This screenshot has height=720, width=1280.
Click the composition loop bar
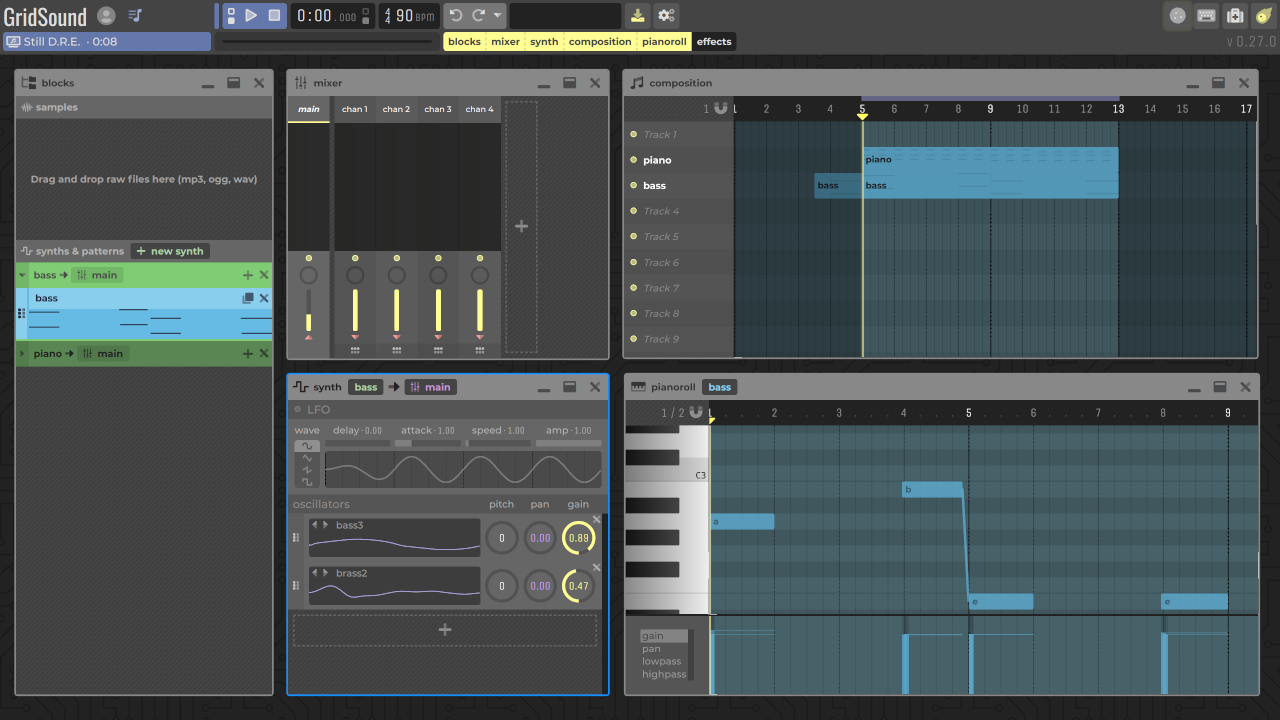pyautogui.click(x=990, y=98)
